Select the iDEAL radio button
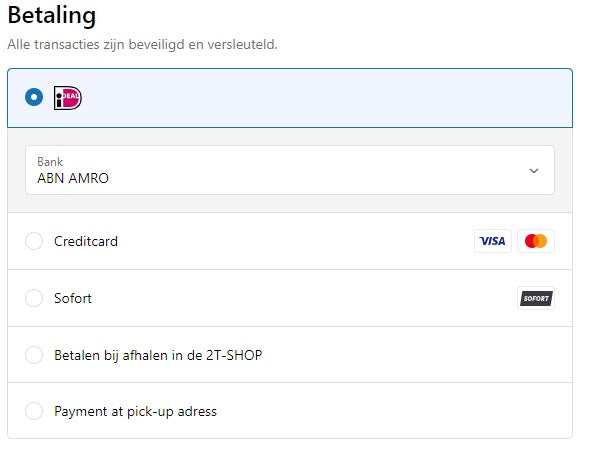The width and height of the screenshot is (605, 465). [34, 98]
